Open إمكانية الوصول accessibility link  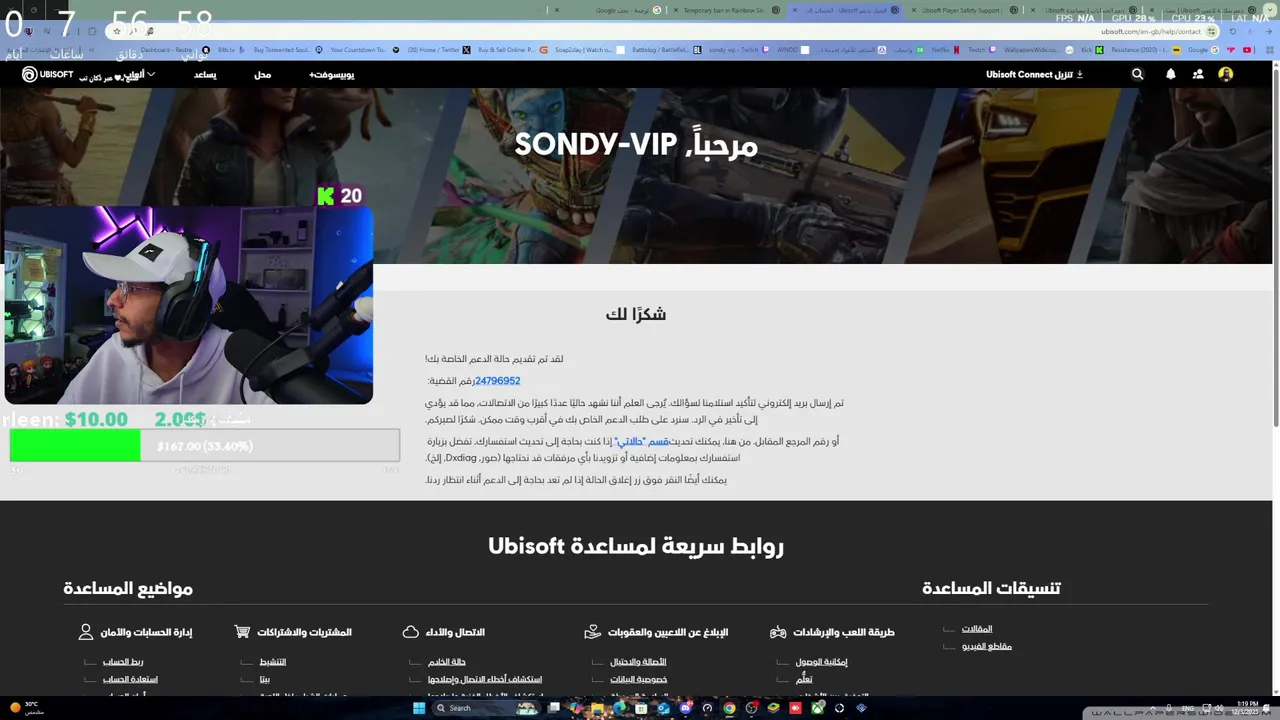[822, 662]
